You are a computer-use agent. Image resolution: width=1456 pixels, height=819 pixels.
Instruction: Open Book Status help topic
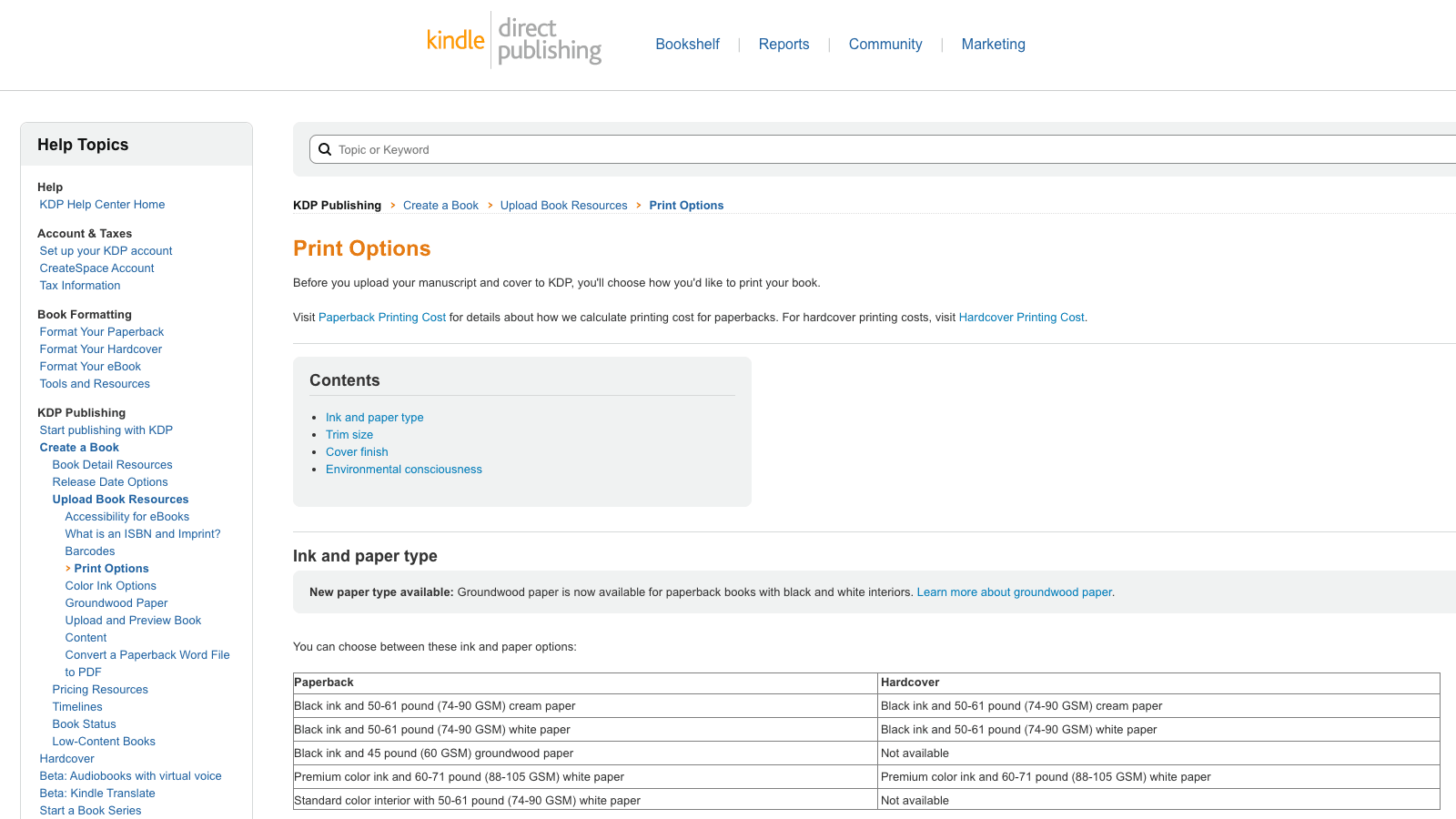pos(84,724)
